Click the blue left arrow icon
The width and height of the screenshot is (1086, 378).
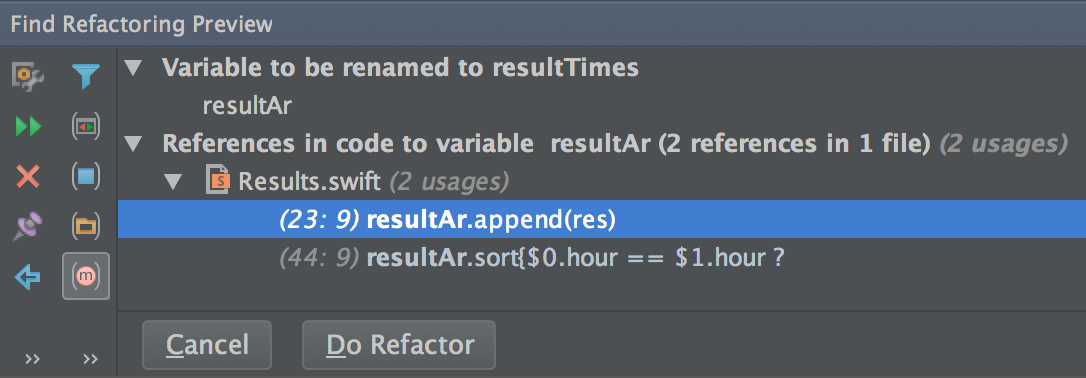click(28, 277)
